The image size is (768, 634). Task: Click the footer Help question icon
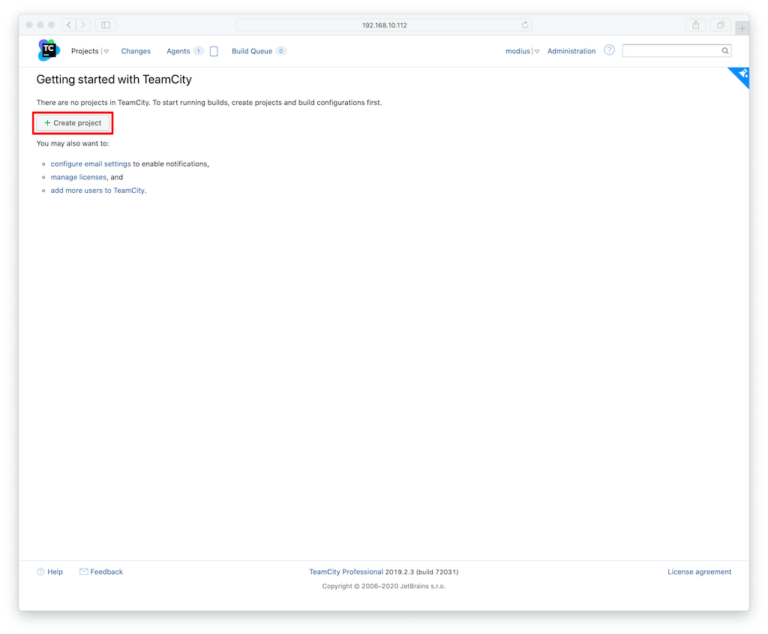pos(41,571)
